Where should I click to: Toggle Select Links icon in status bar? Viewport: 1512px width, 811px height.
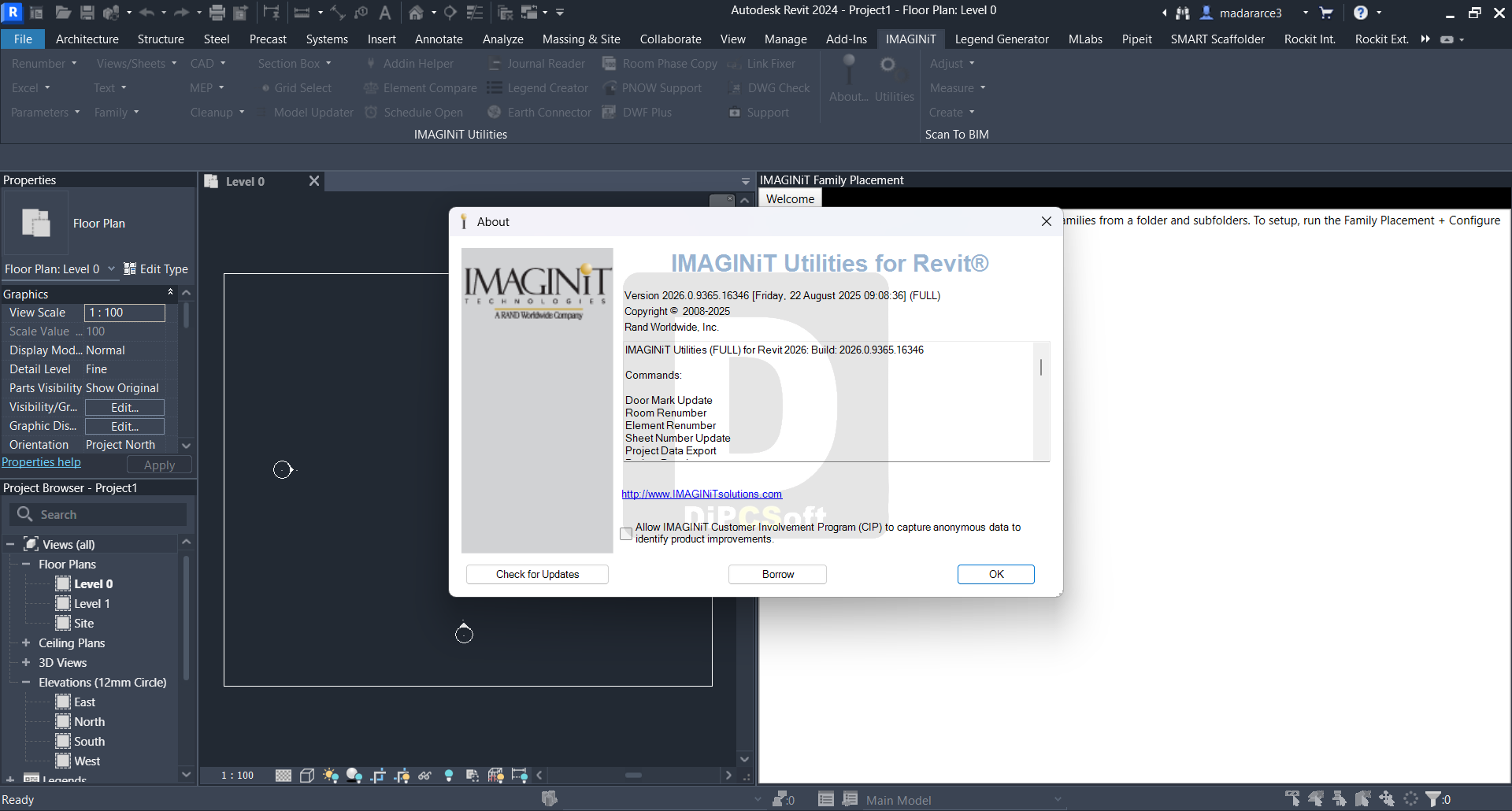1292,799
